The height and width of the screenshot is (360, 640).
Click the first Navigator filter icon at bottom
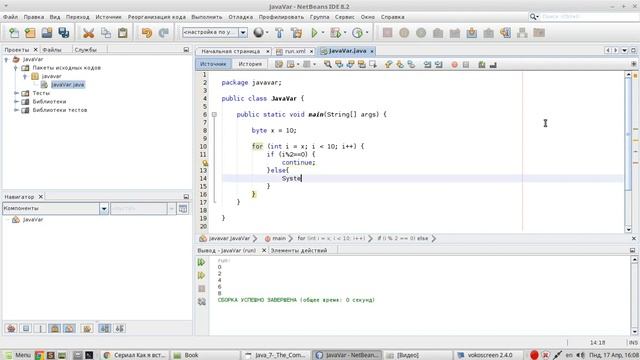(11, 328)
